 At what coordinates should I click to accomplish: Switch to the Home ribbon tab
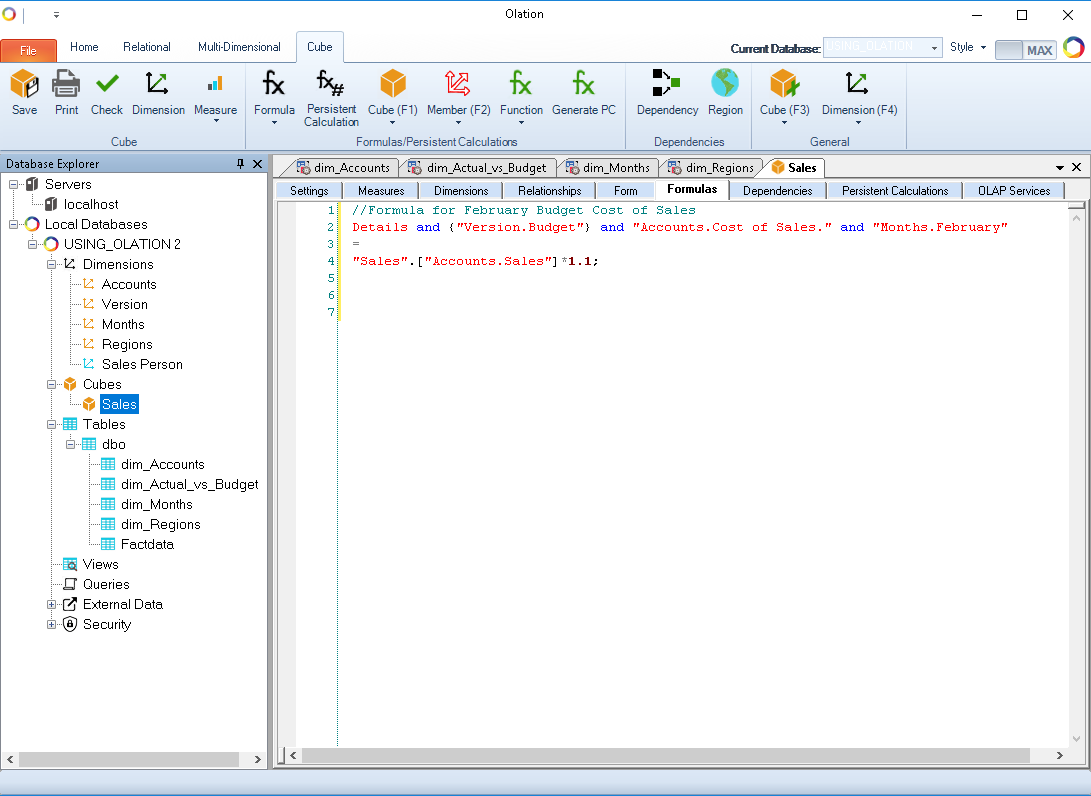coord(84,47)
